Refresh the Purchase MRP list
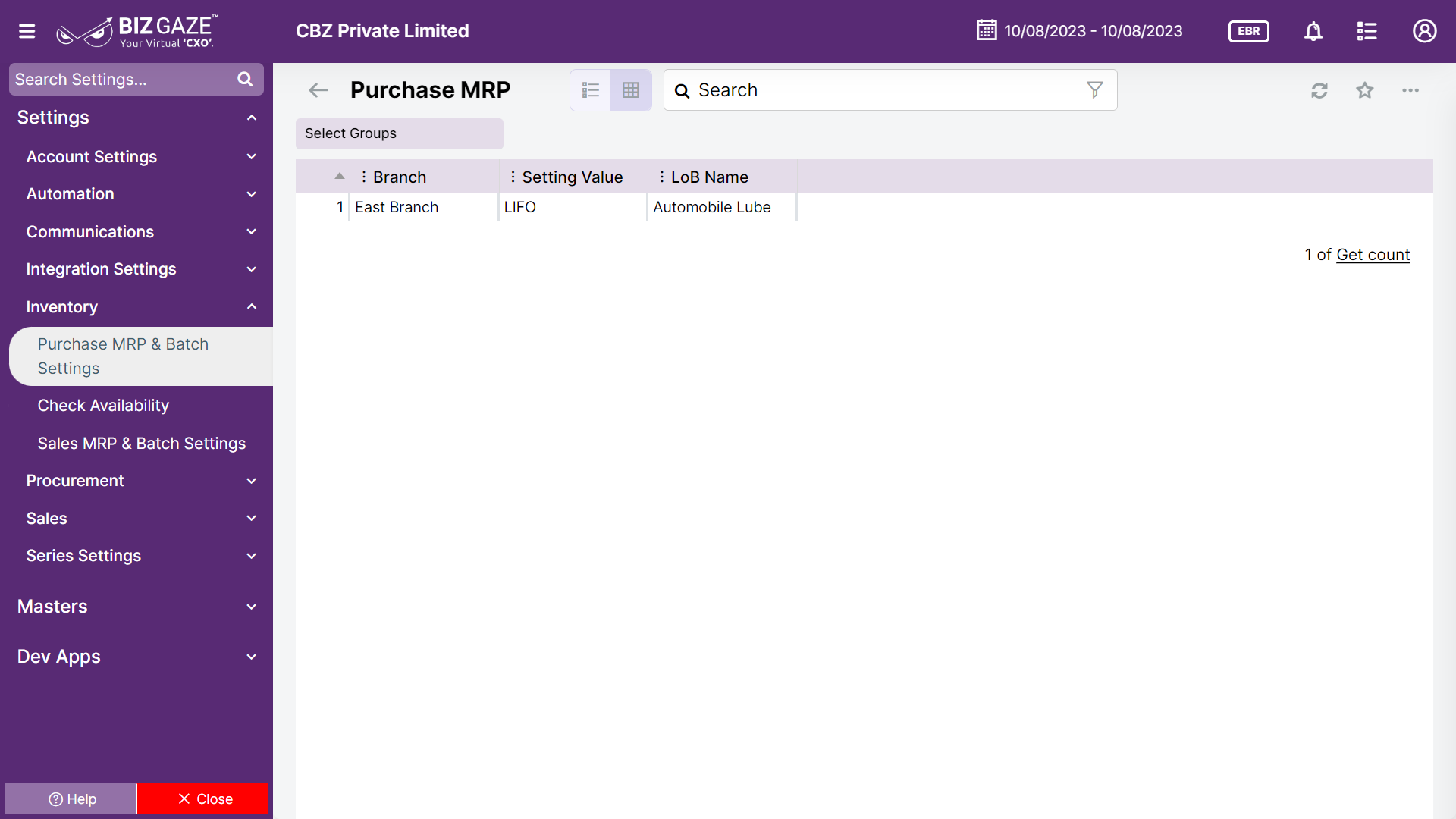This screenshot has height=819, width=1456. tap(1319, 90)
